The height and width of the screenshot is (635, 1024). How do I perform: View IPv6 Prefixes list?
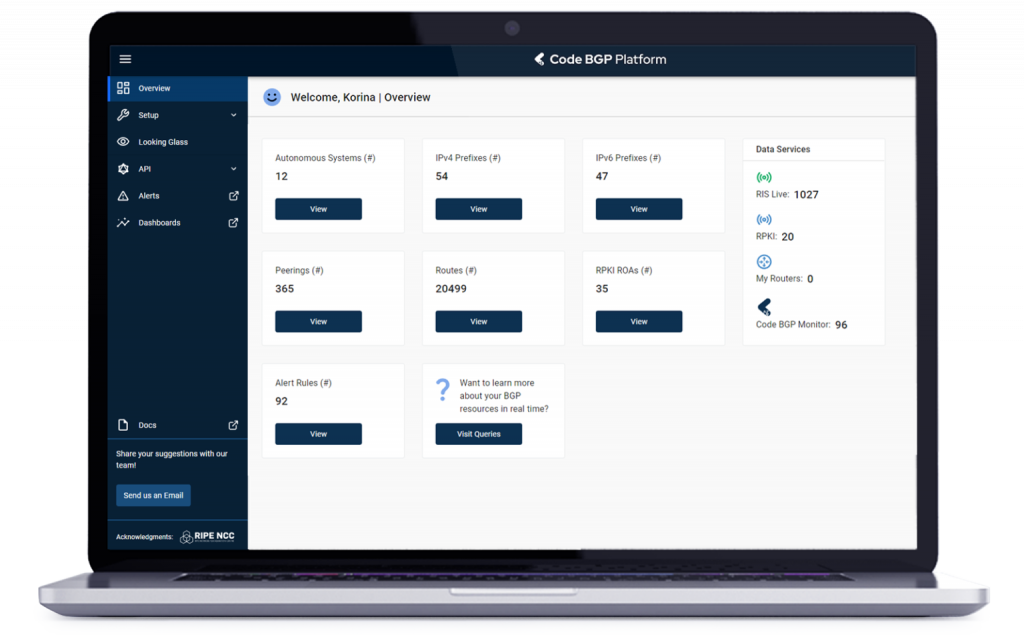[639, 209]
